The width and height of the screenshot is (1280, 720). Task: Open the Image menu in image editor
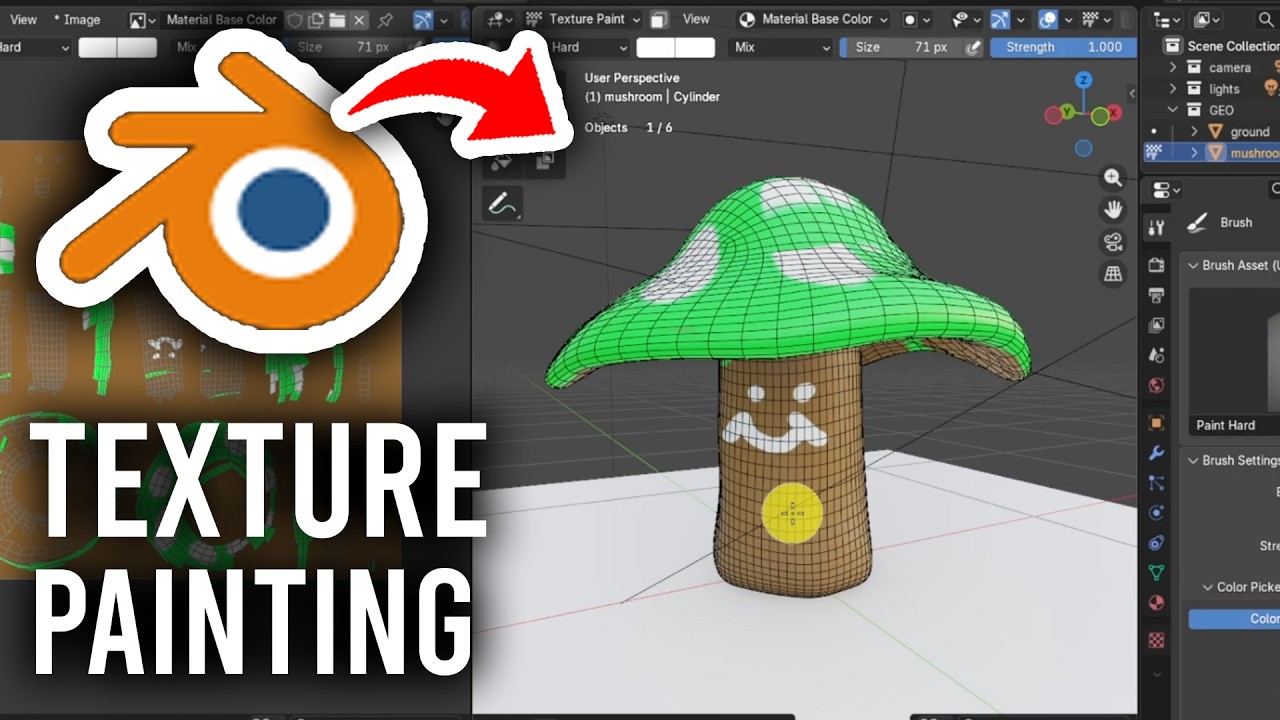76,19
